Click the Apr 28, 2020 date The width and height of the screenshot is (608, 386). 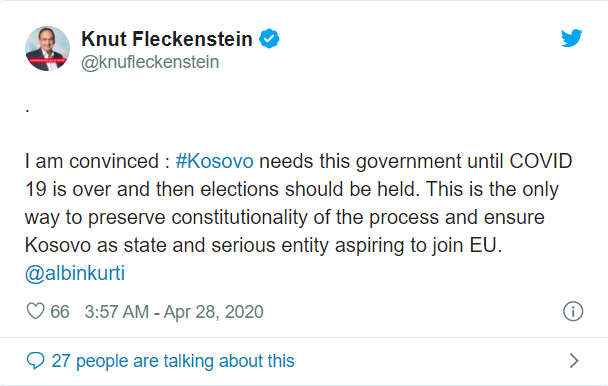[213, 312]
